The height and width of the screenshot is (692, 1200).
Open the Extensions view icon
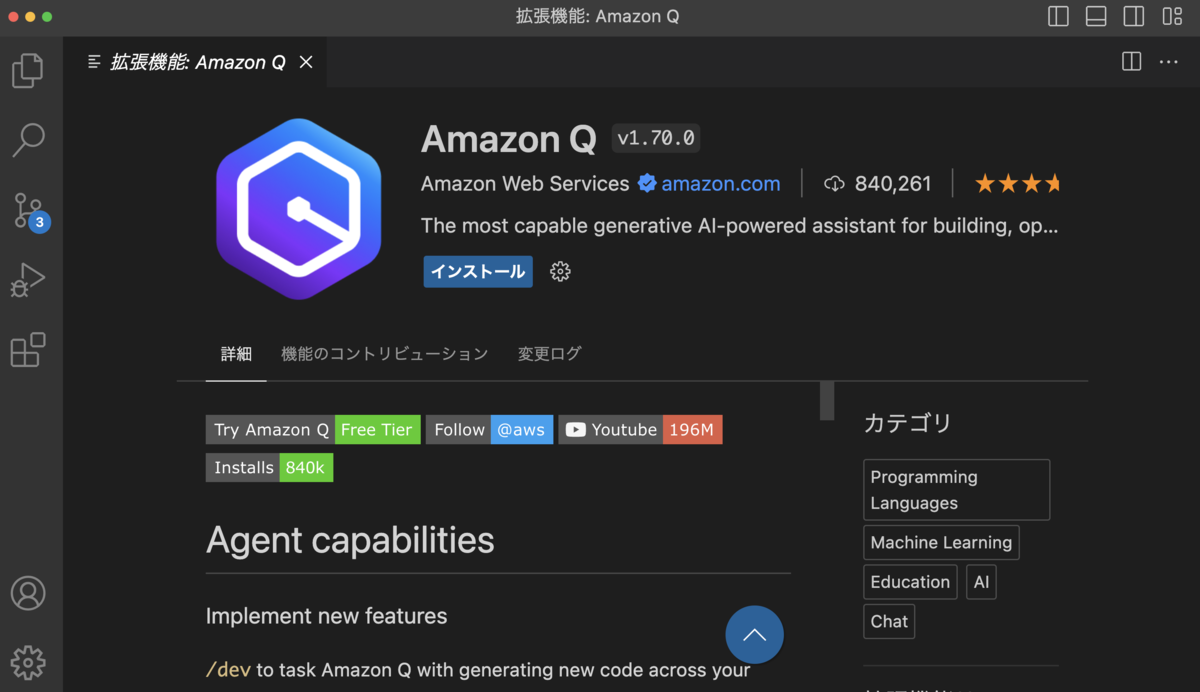tap(28, 349)
